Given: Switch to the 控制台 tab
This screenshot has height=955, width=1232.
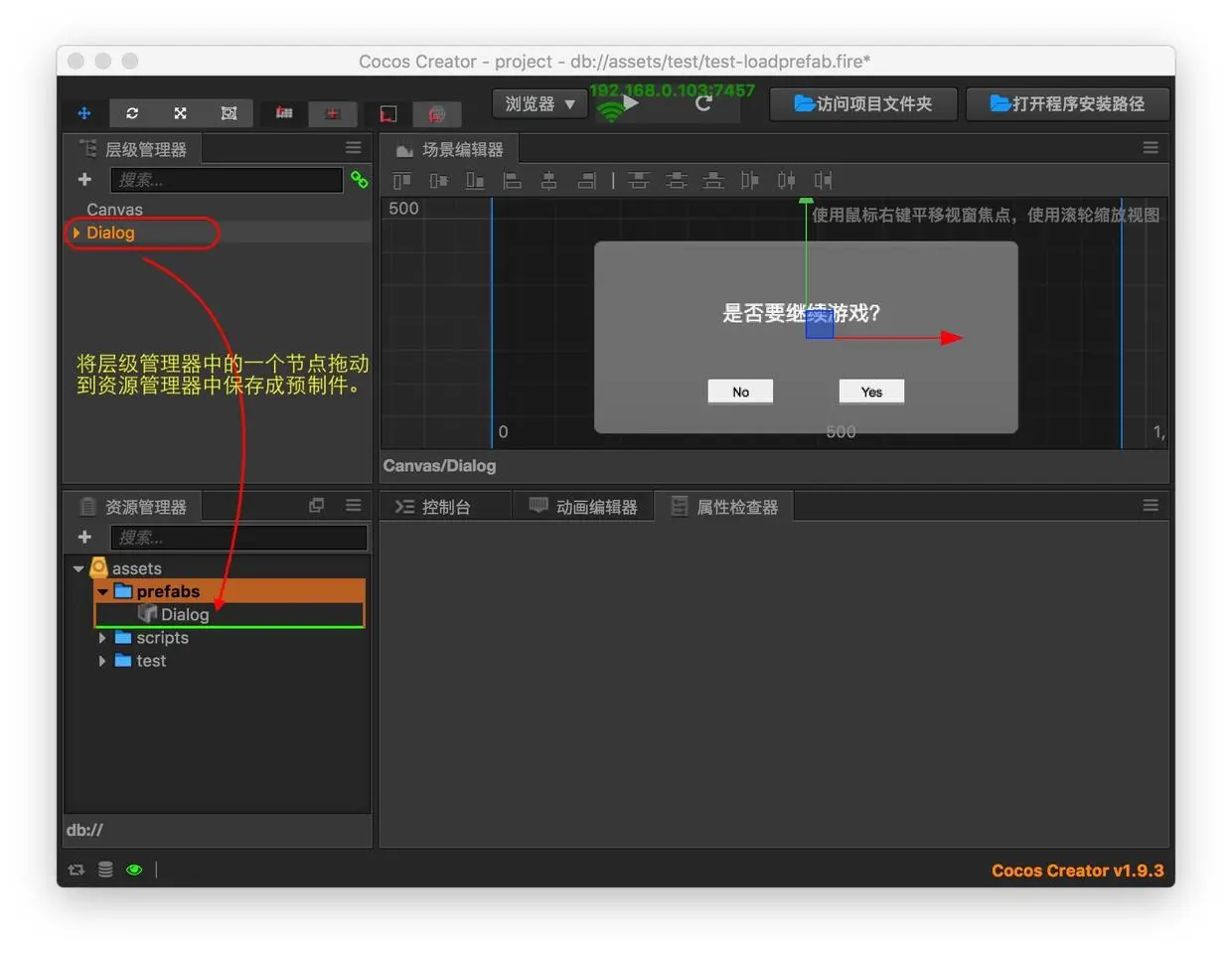Looking at the screenshot, I should coord(434,507).
